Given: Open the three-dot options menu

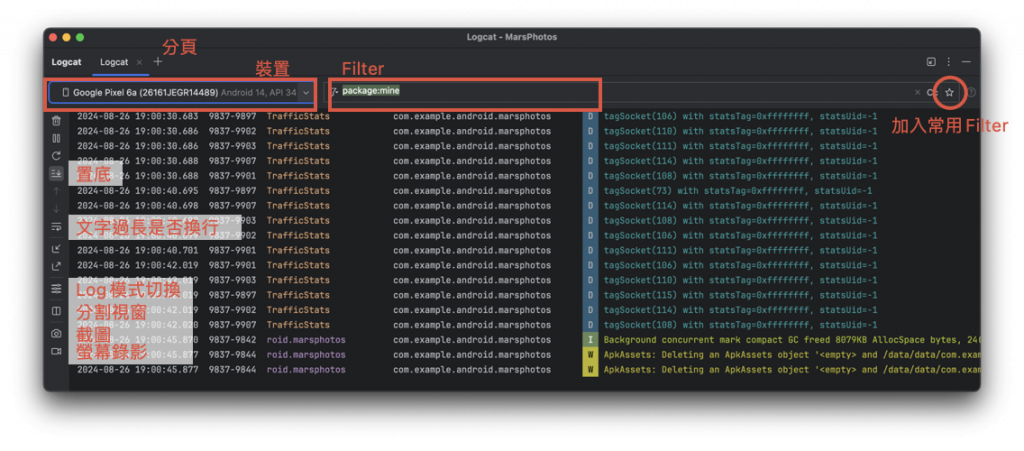Looking at the screenshot, I should [949, 62].
